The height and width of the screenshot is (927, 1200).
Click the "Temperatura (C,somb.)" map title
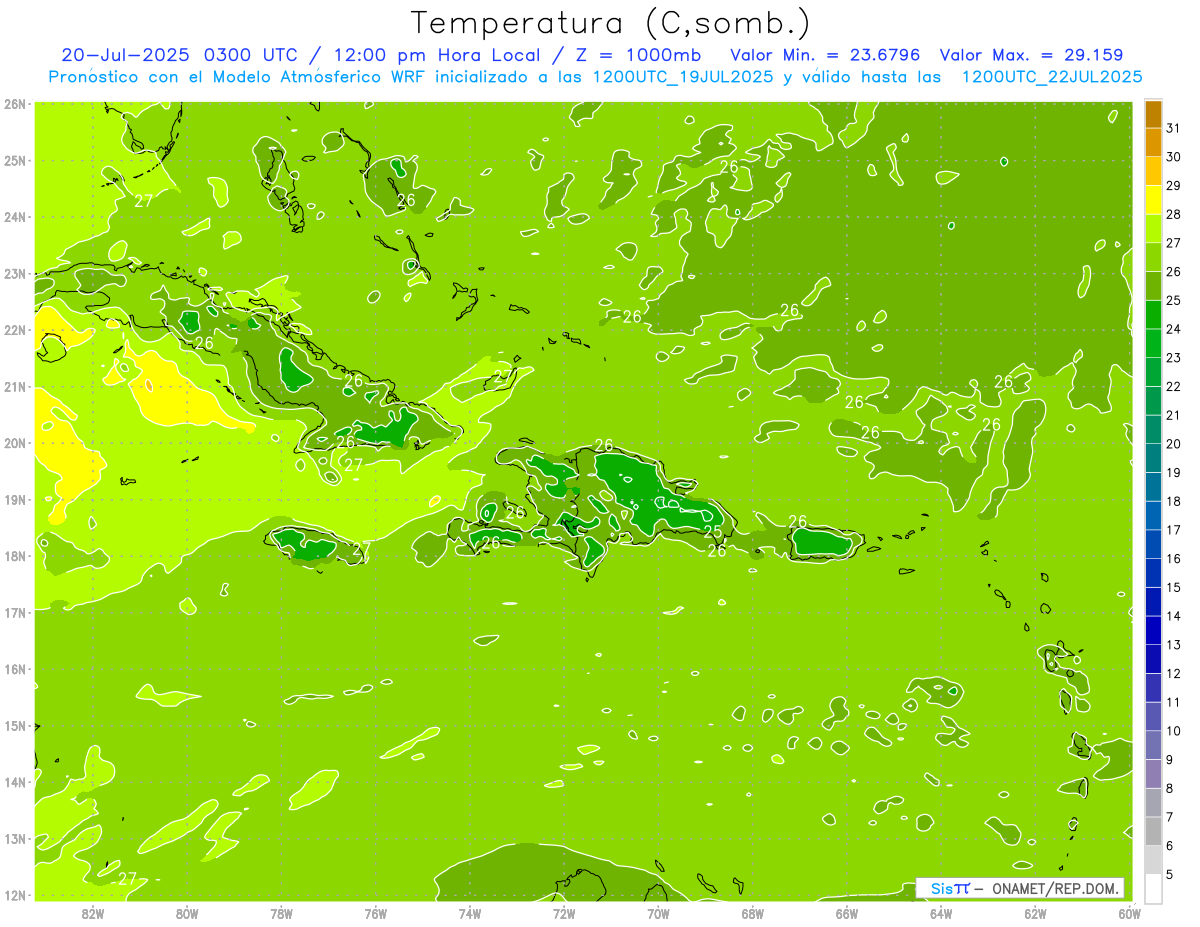pyautogui.click(x=610, y=23)
